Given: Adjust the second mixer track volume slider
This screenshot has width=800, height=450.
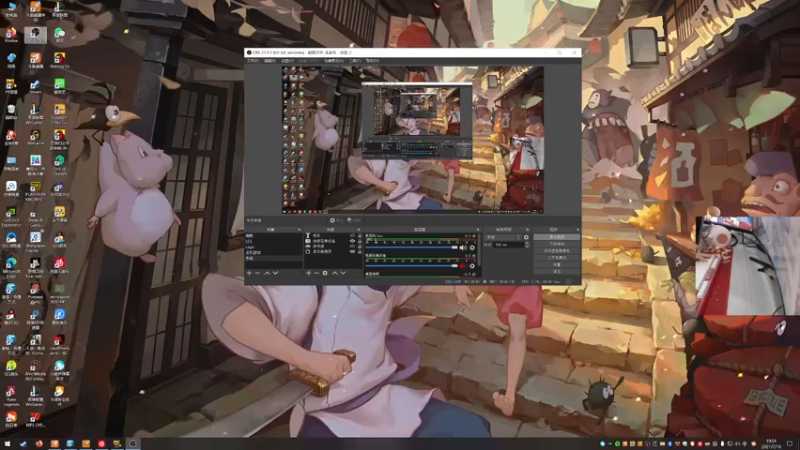Looking at the screenshot, I should (412, 266).
